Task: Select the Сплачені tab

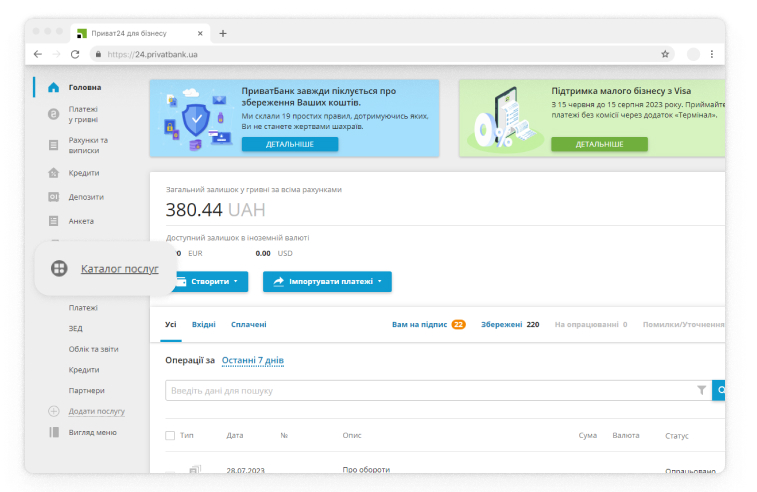Action: pos(248,324)
